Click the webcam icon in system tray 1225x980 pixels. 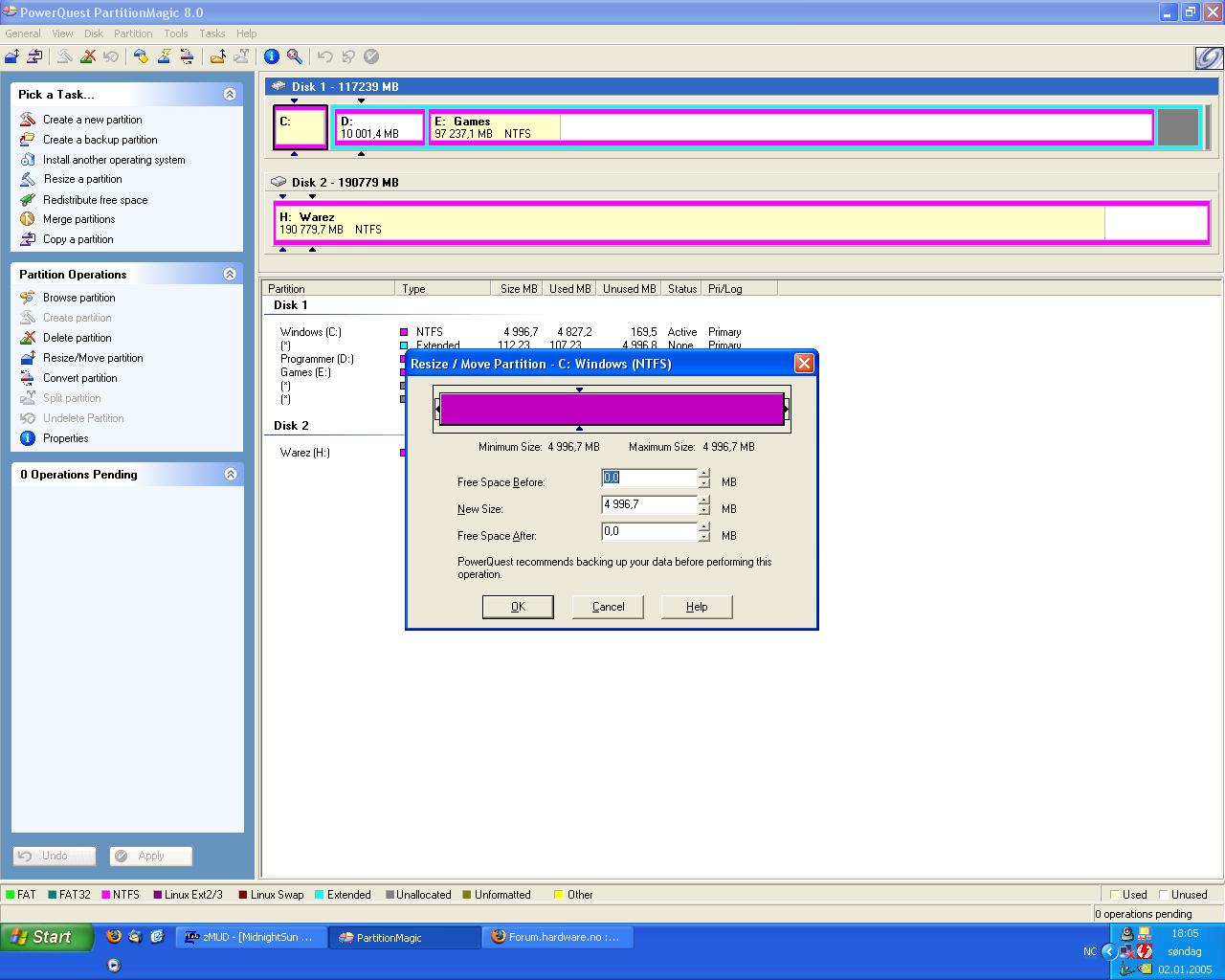click(x=1127, y=933)
